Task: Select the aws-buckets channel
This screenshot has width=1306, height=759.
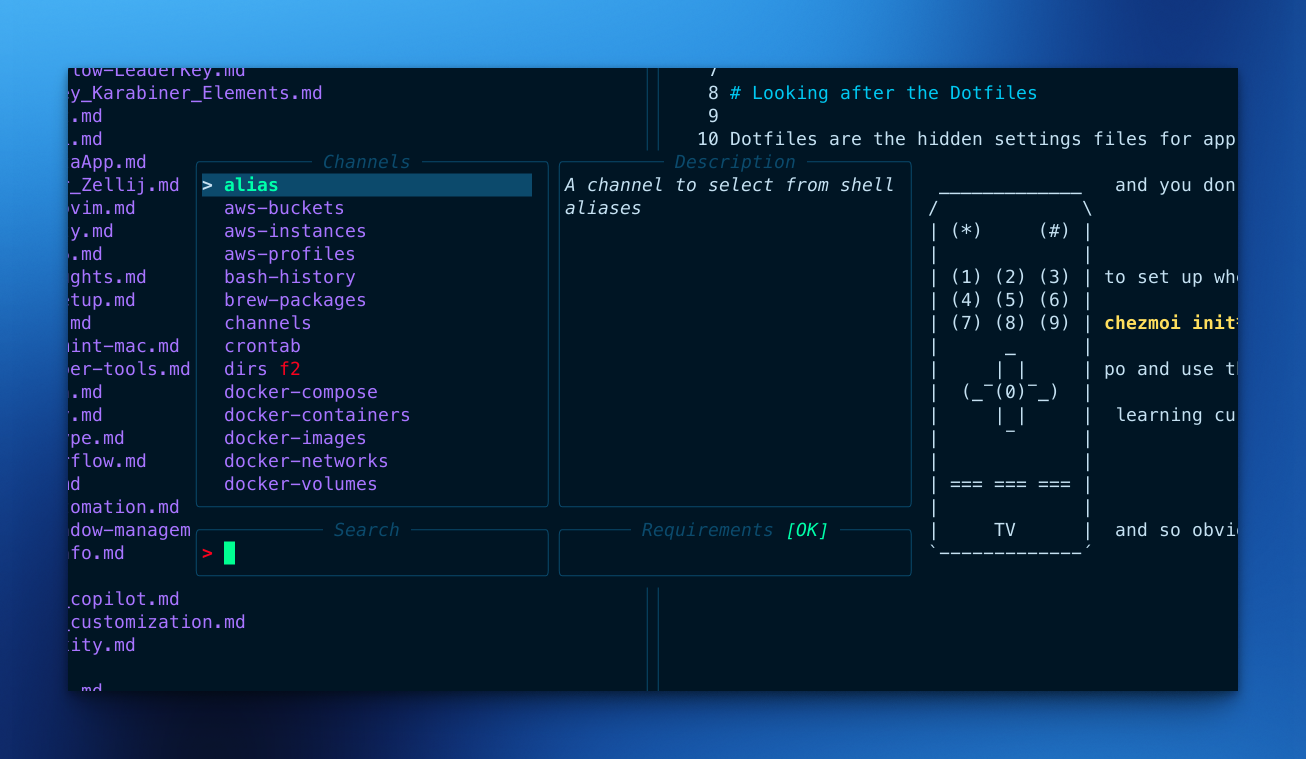Action: 284,208
